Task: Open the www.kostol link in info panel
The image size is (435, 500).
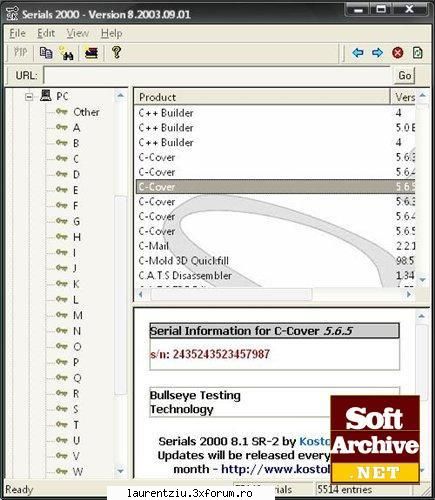Action: click(275, 469)
